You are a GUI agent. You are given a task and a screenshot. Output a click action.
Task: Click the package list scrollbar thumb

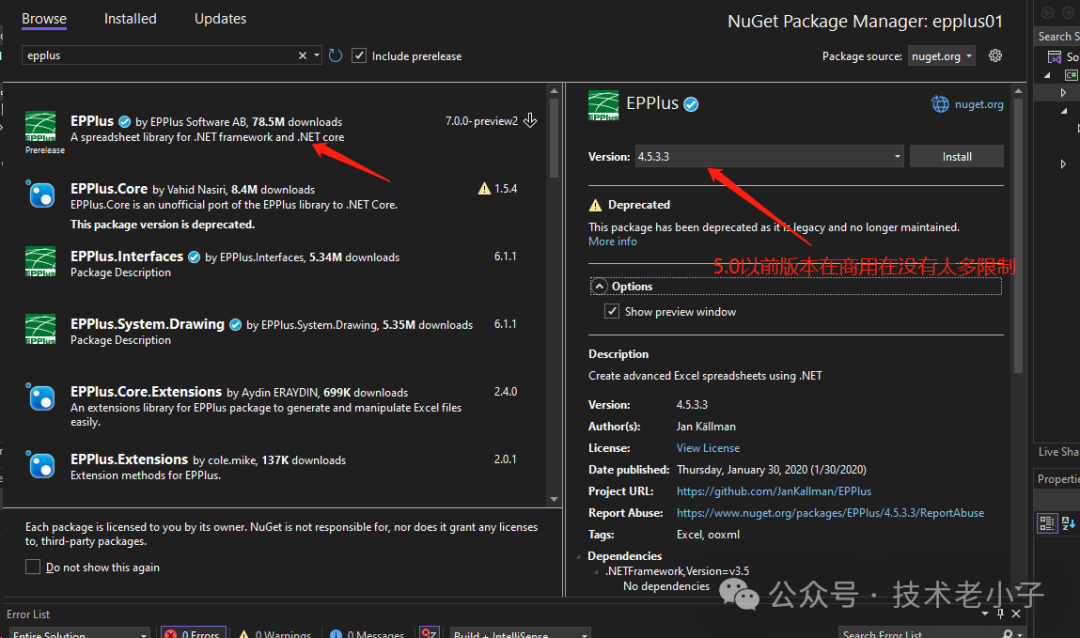[x=554, y=138]
